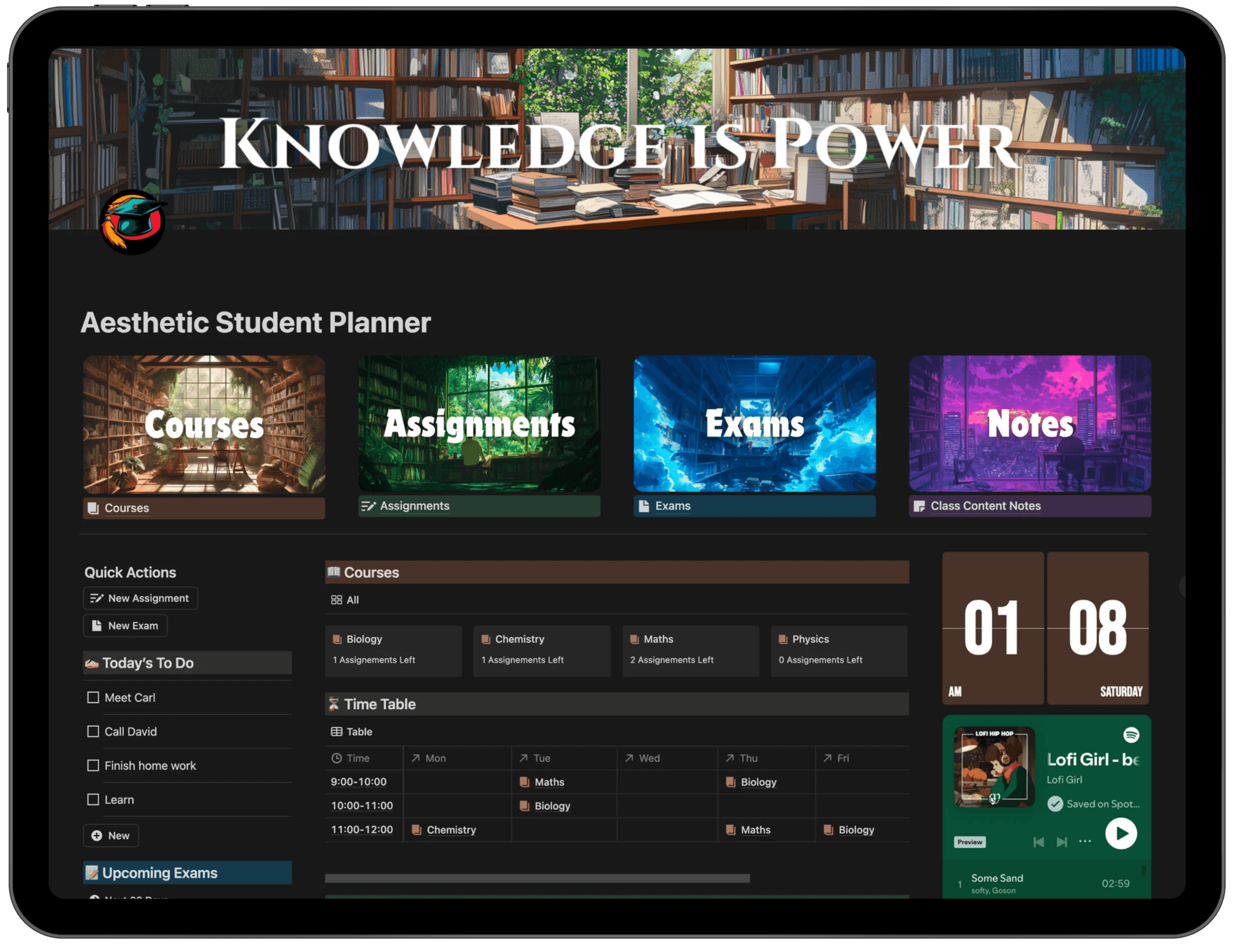Click the book icon beside the Courses caption

click(x=92, y=508)
